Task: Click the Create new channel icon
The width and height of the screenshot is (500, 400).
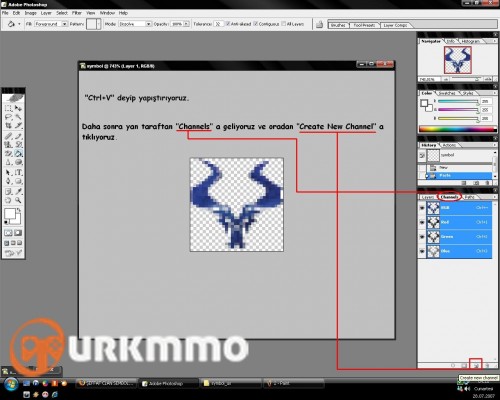Action: tap(476, 365)
